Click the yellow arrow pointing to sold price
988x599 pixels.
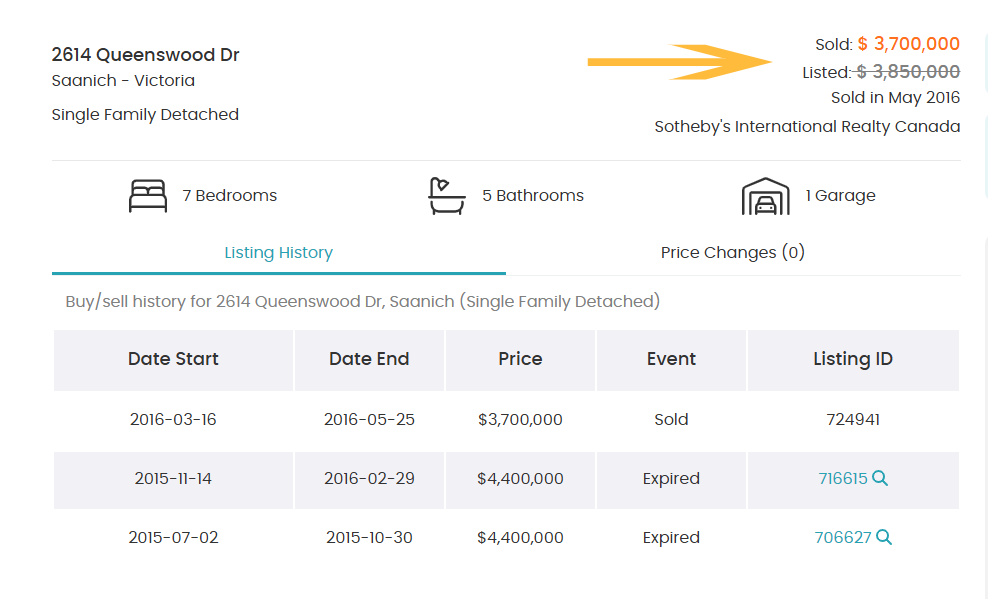tap(680, 62)
